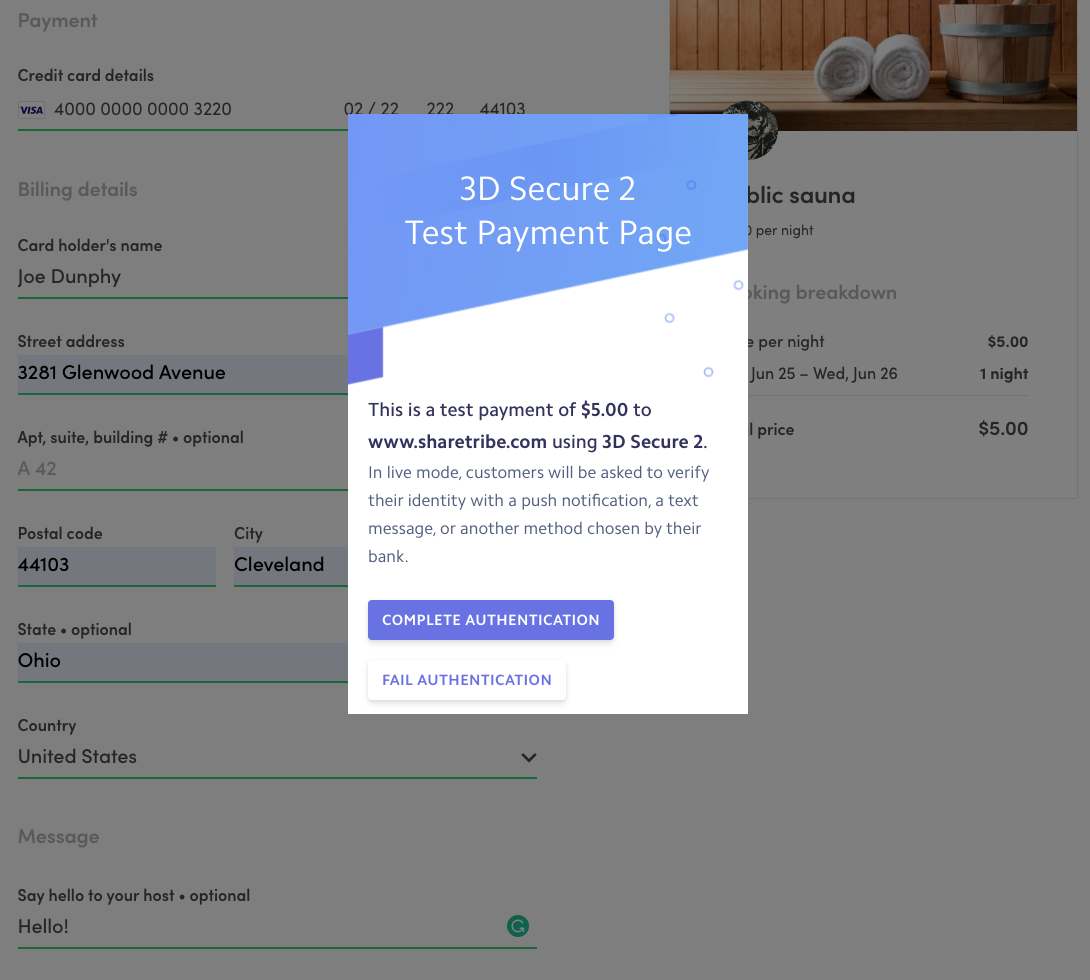
Task: Click the card expiry date 02 / 22
Action: [x=371, y=109]
